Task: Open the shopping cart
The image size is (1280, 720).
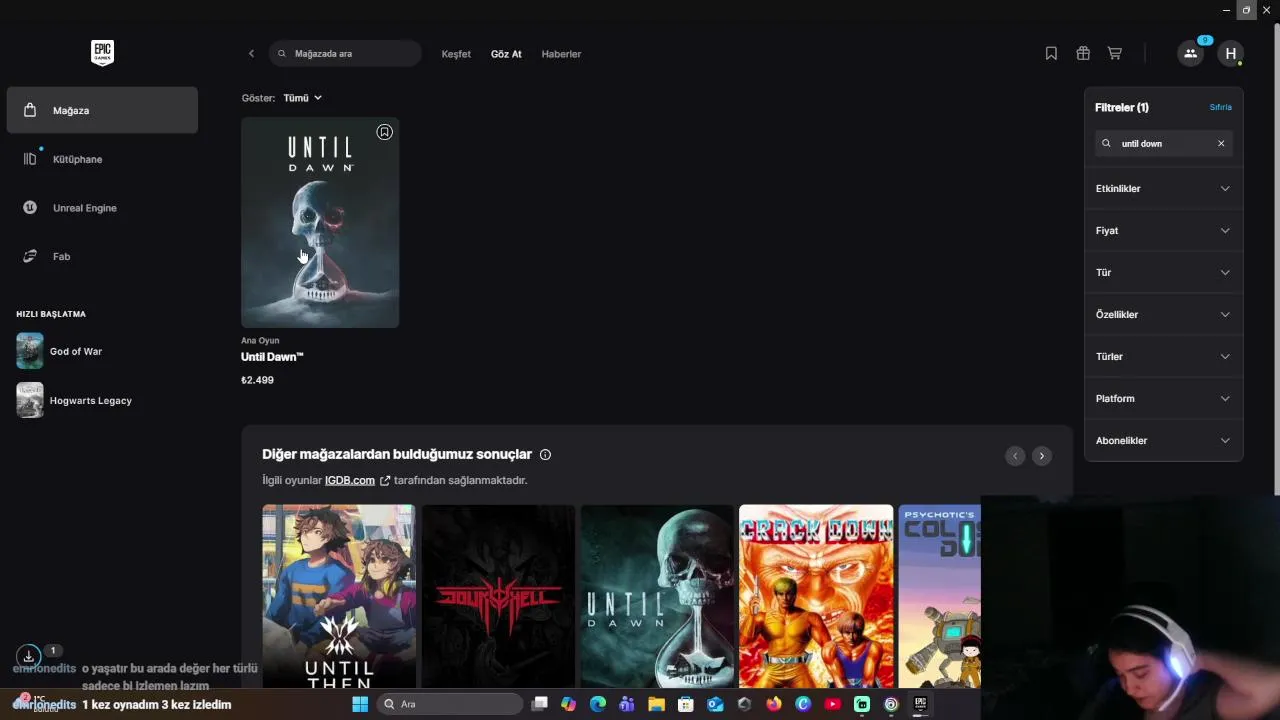Action: [x=1114, y=54]
